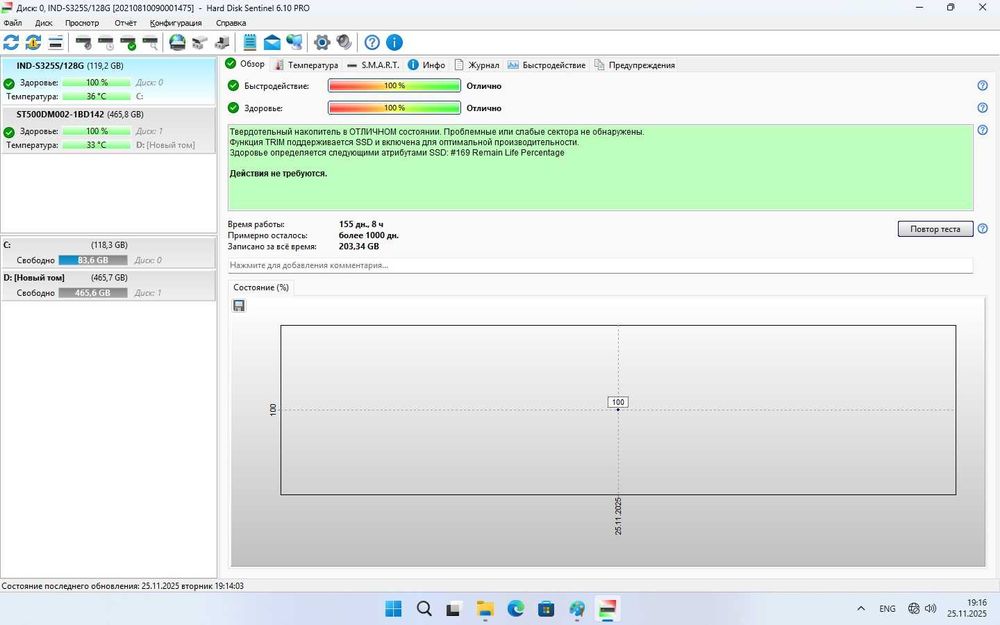Screen dimensions: 1000x625
Task: Open the Диск menu
Action: coord(43,23)
